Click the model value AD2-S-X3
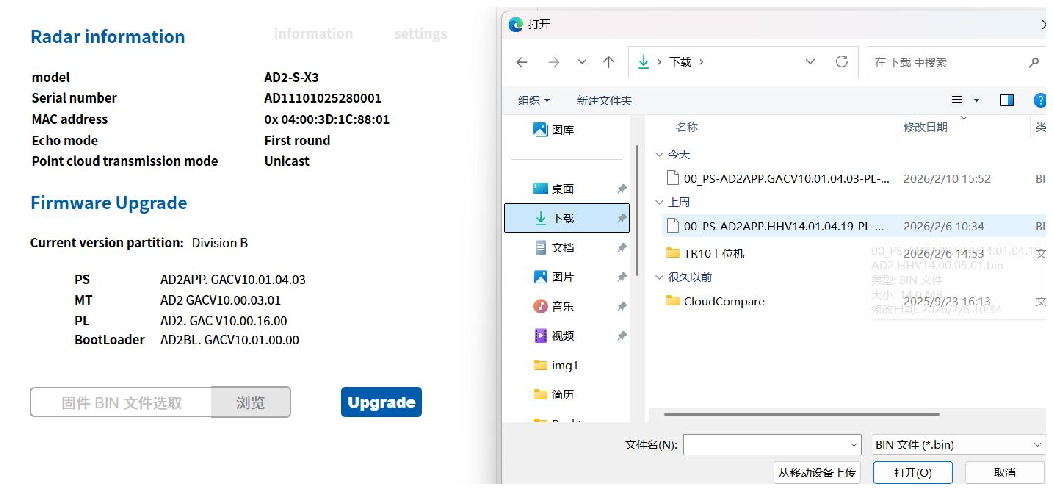The image size is (1053, 491). [x=291, y=77]
